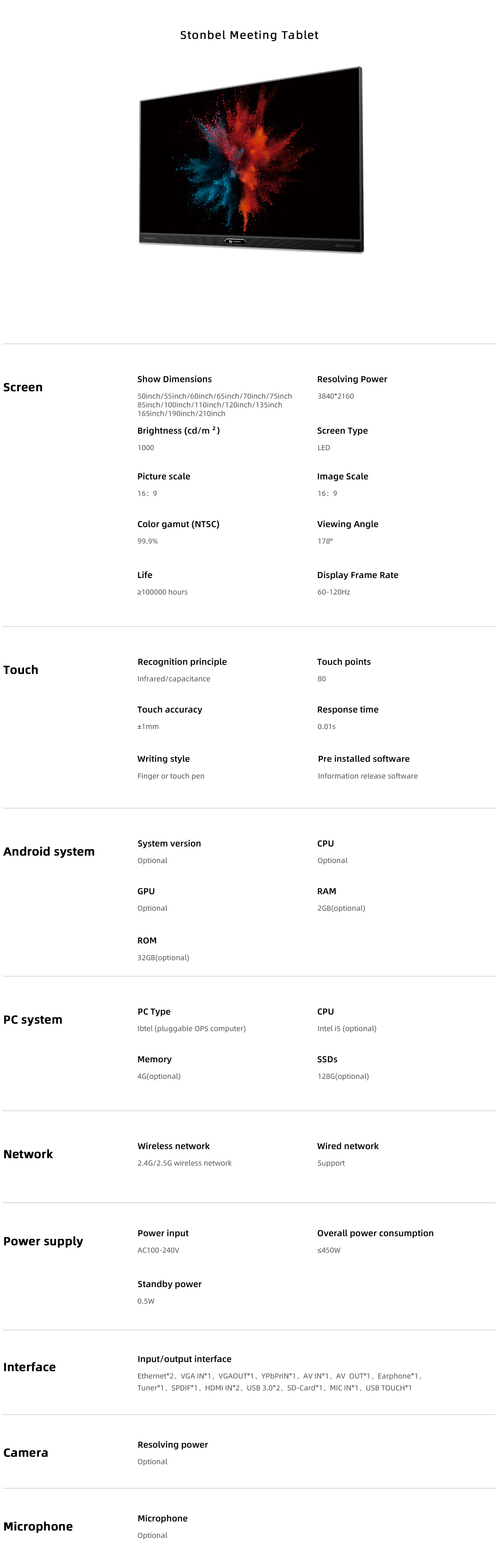The width and height of the screenshot is (499, 1568).
Task: Click the 32GB(optional) ROM value
Action: (x=163, y=958)
